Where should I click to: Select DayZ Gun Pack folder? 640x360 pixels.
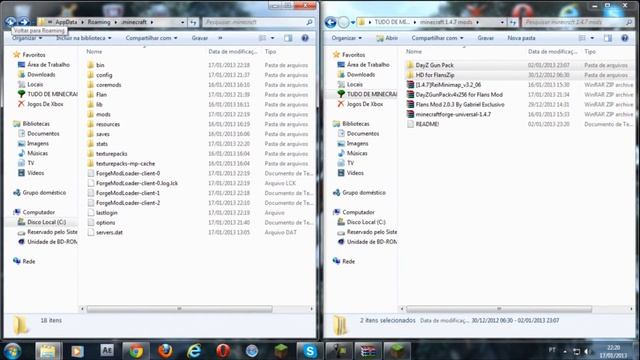[434, 65]
